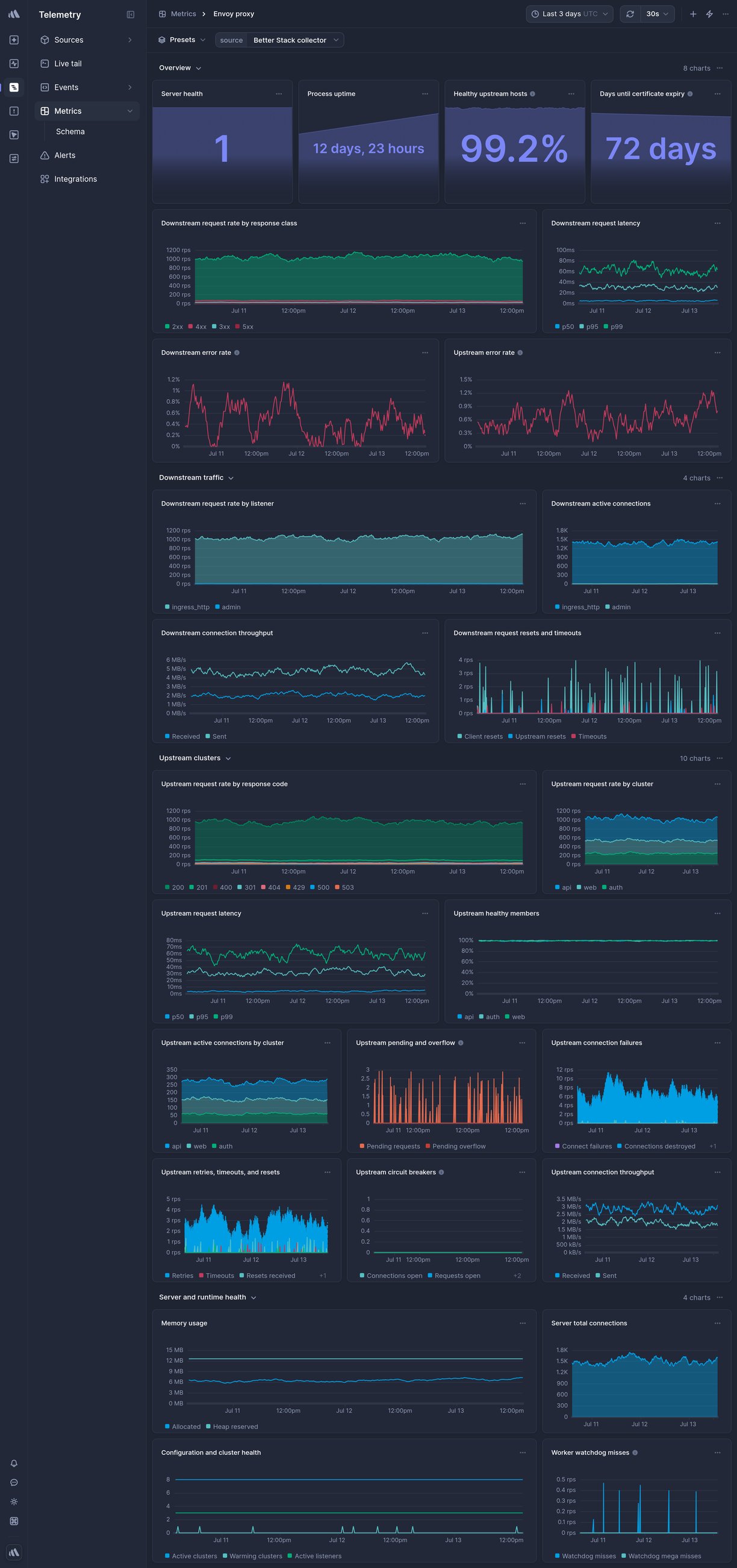Open Alerts in the sidebar

(x=64, y=155)
